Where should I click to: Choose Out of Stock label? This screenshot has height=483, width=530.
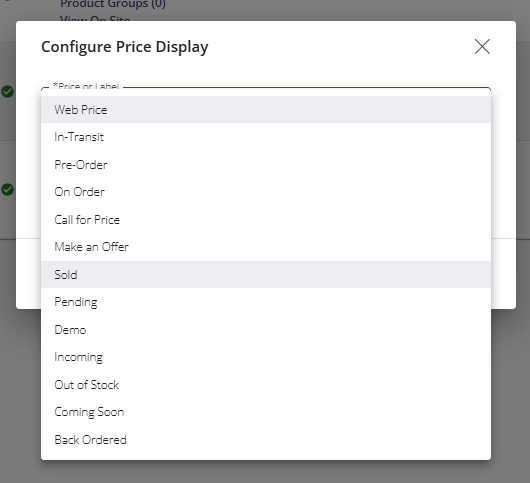pos(266,385)
